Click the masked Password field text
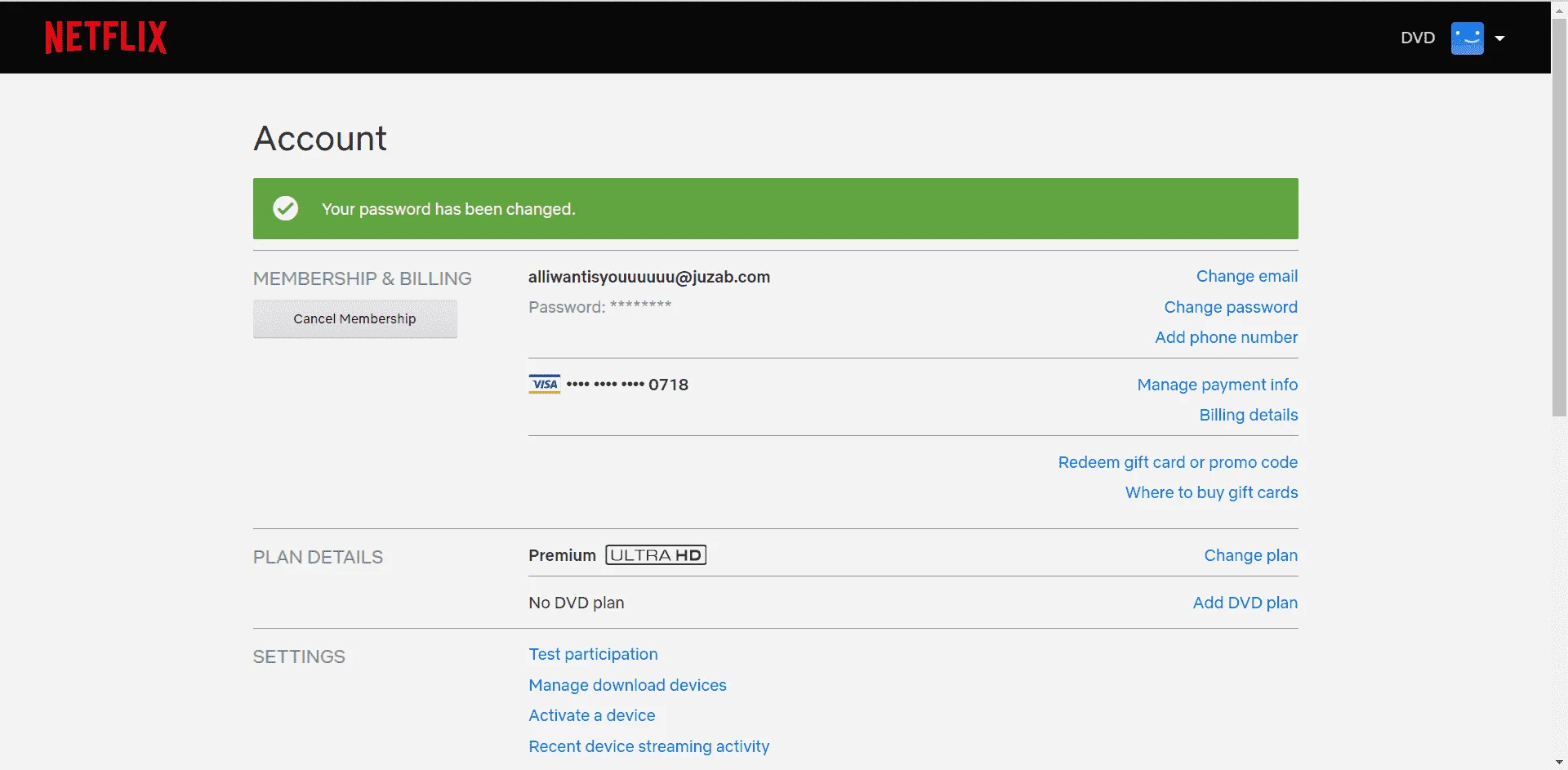This screenshot has height=770, width=1568. [599, 307]
